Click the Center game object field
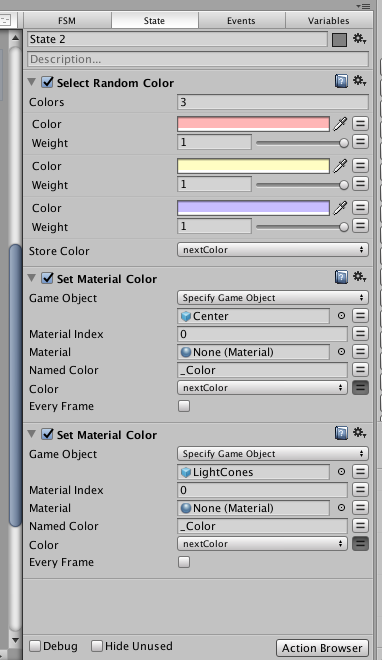The width and height of the screenshot is (382, 660). pos(253,316)
